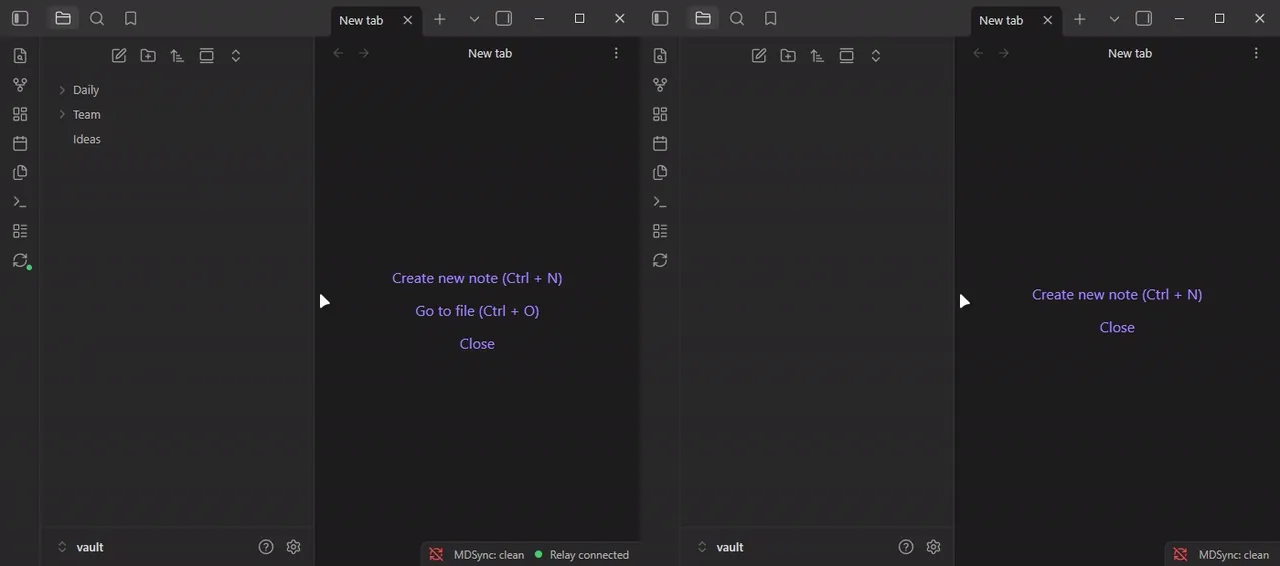The height and width of the screenshot is (566, 1280).
Task: Open quick switcher icon in left window ribbon
Action: (20, 56)
